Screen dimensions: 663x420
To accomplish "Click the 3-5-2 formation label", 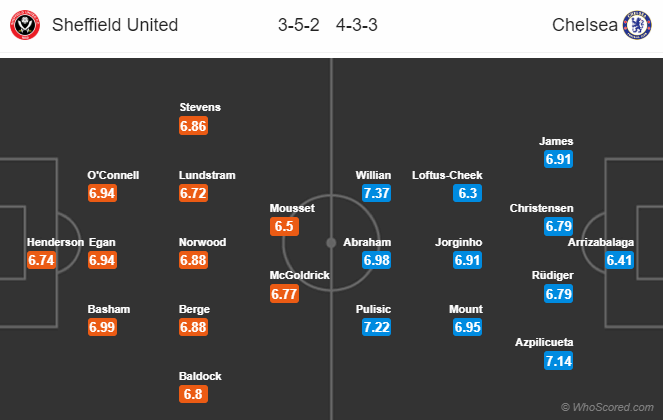I will pos(299,25).
